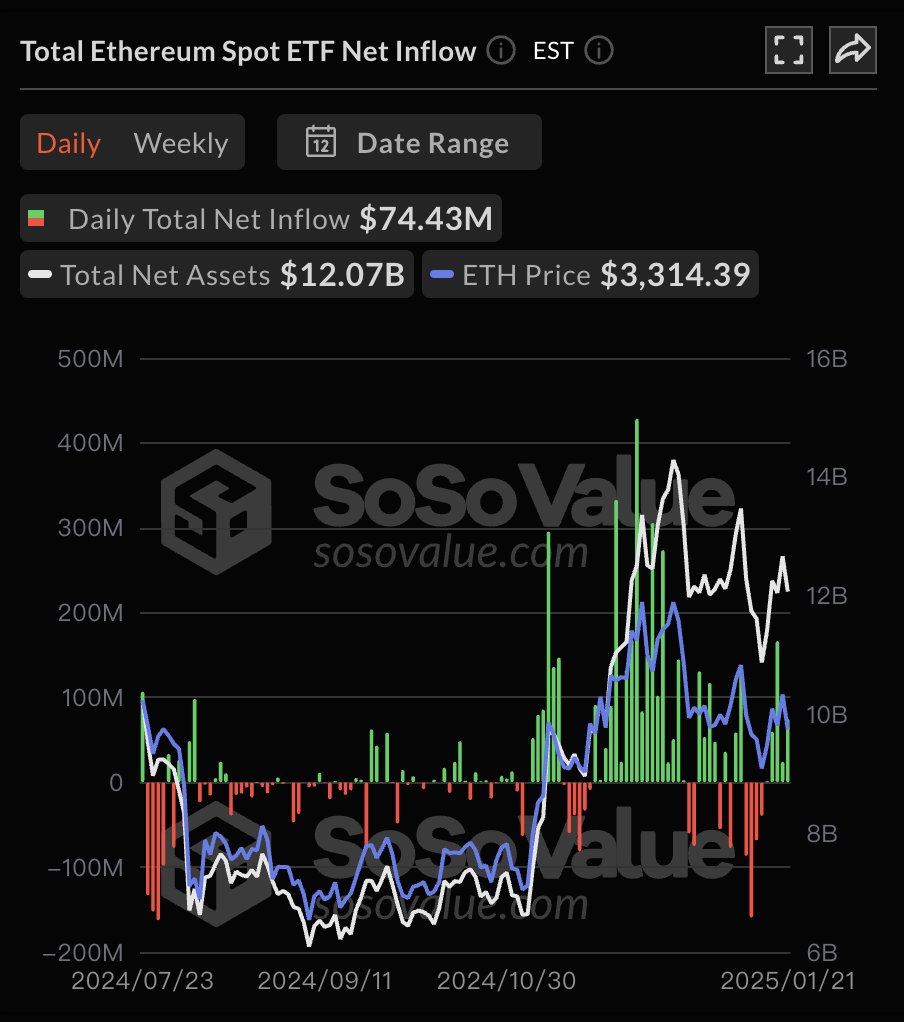Click the 2024/07/23 date label

(x=142, y=981)
